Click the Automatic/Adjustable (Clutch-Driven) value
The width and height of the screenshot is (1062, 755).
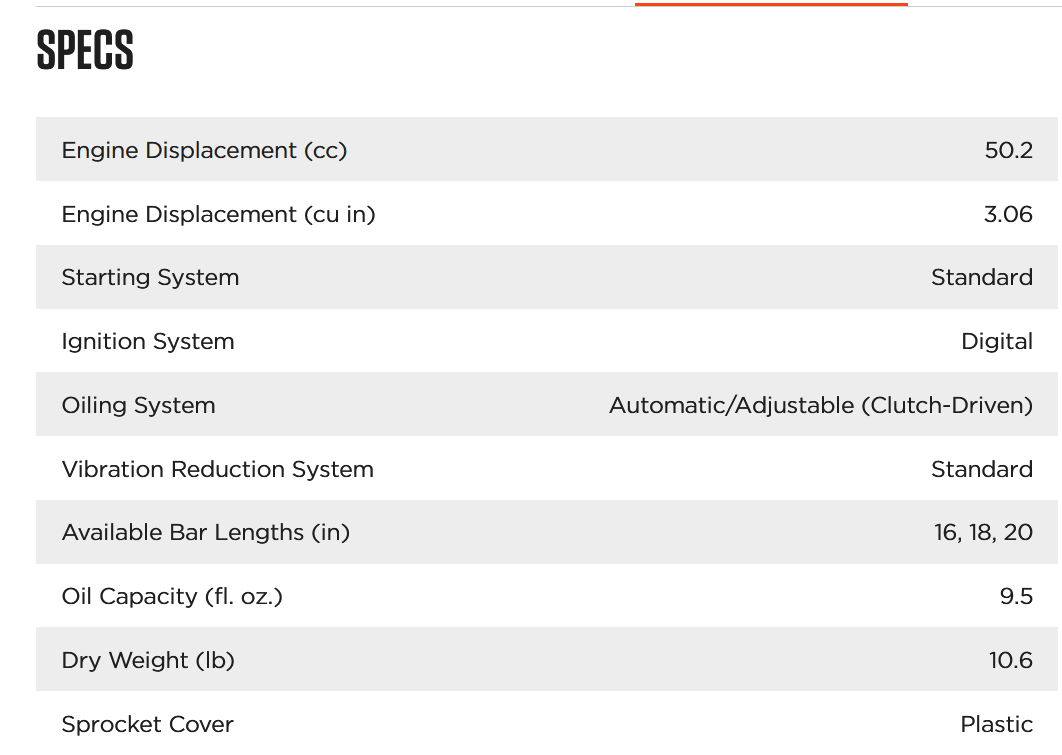point(820,405)
